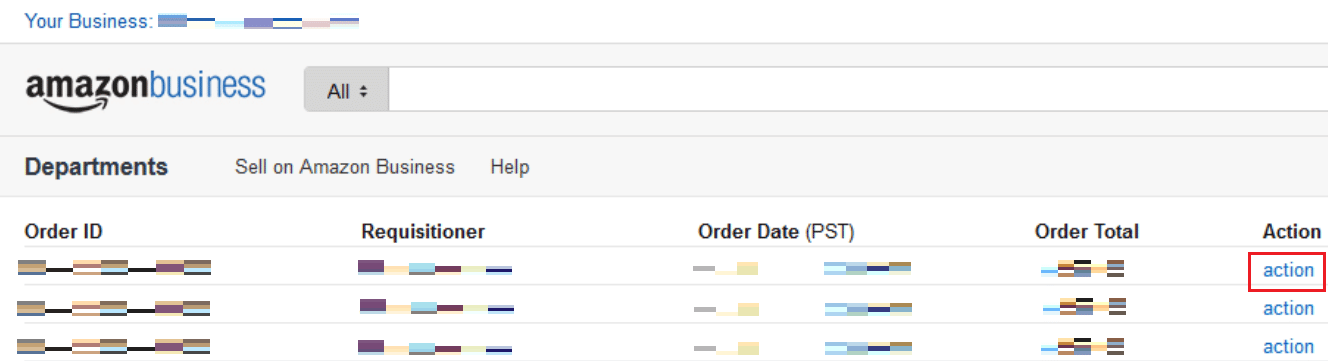This screenshot has height=361, width=1328.
Task: Open the action link in third order row
Action: [x=1289, y=346]
